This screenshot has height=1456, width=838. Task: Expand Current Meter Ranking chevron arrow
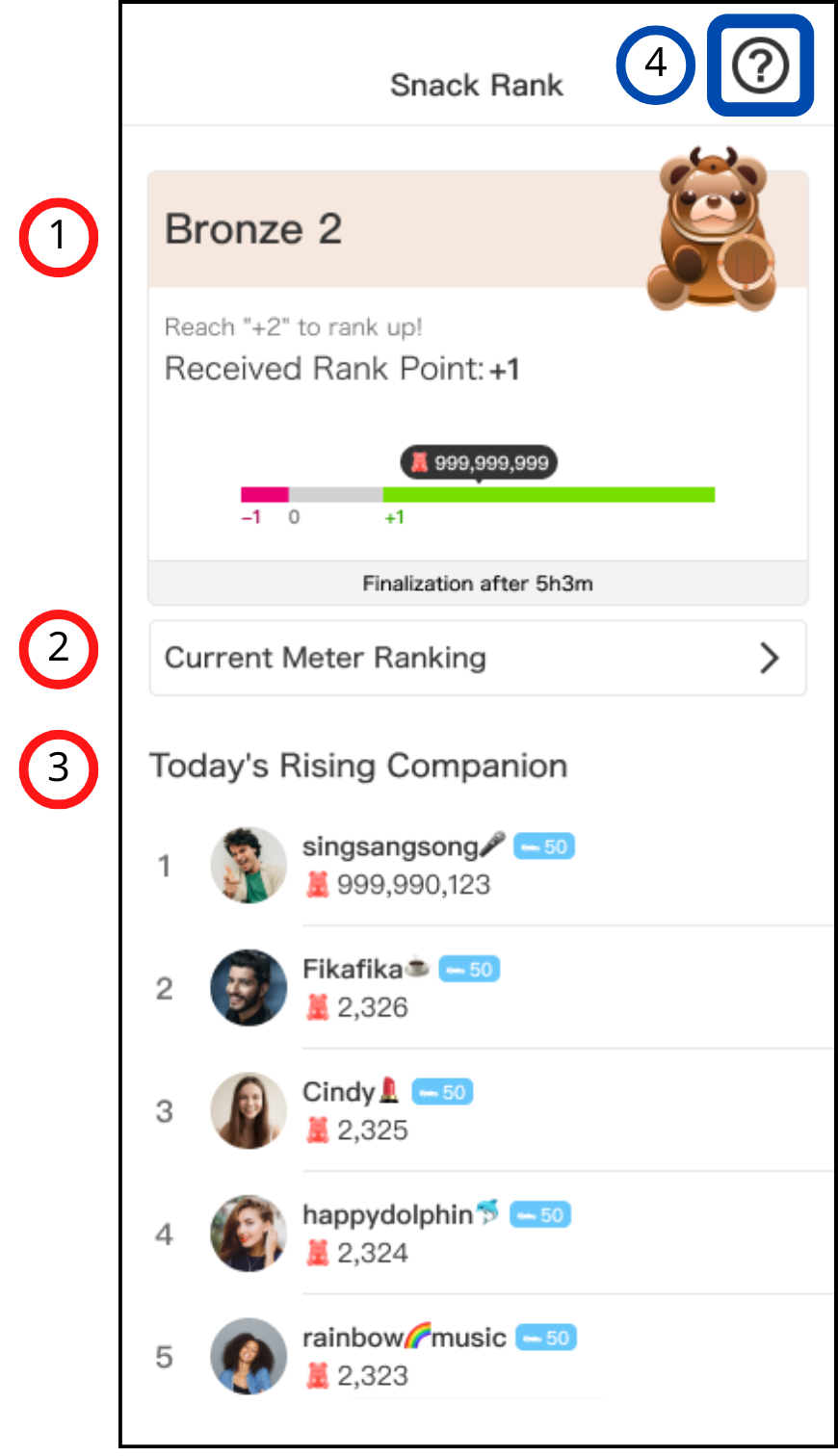tap(769, 659)
